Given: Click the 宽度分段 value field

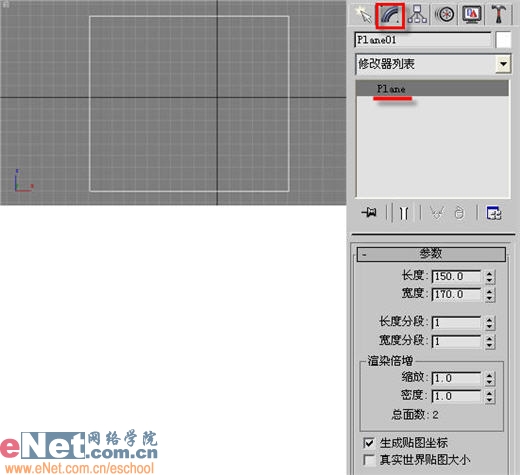Looking at the screenshot, I should click(456, 341).
